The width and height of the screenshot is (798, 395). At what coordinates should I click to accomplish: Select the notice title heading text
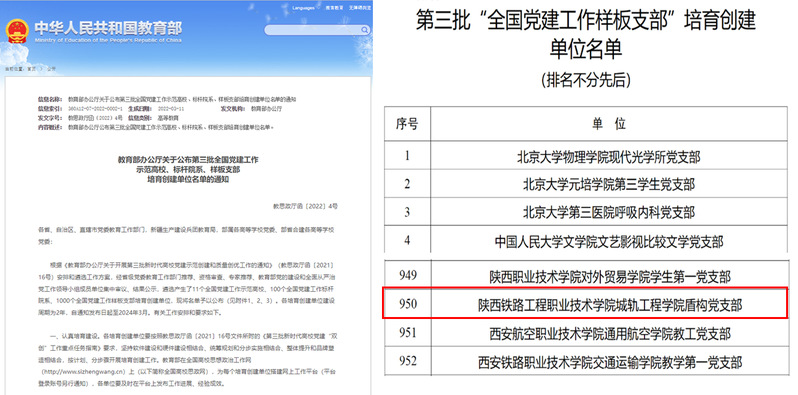[x=188, y=170]
